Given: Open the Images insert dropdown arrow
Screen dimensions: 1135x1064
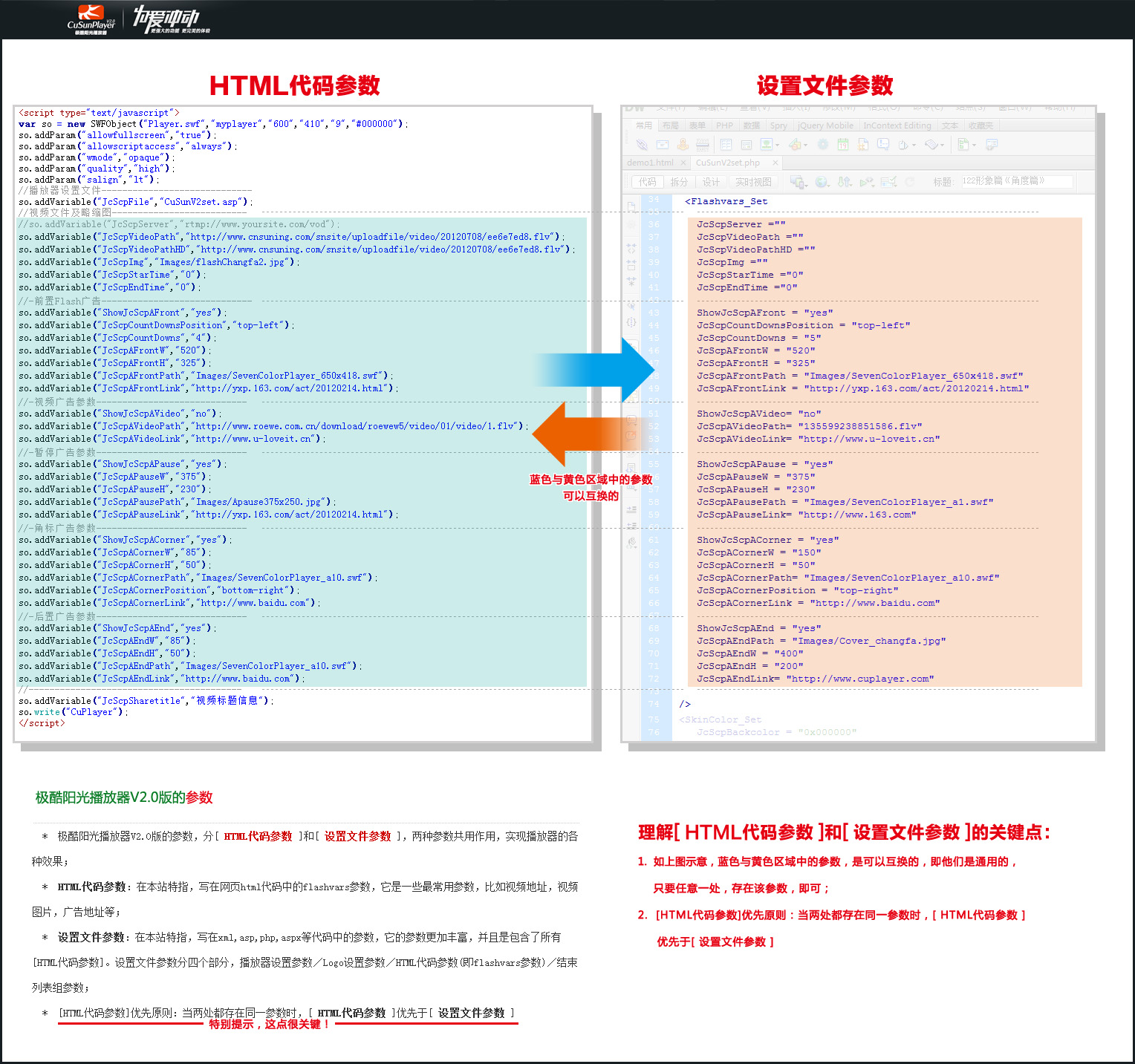Looking at the screenshot, I should coord(777,146).
